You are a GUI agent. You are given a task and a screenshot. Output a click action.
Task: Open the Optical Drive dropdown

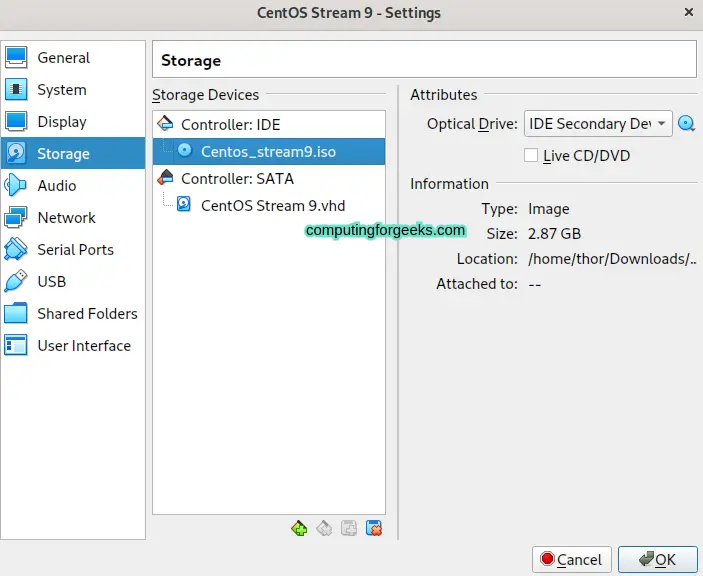coord(598,123)
